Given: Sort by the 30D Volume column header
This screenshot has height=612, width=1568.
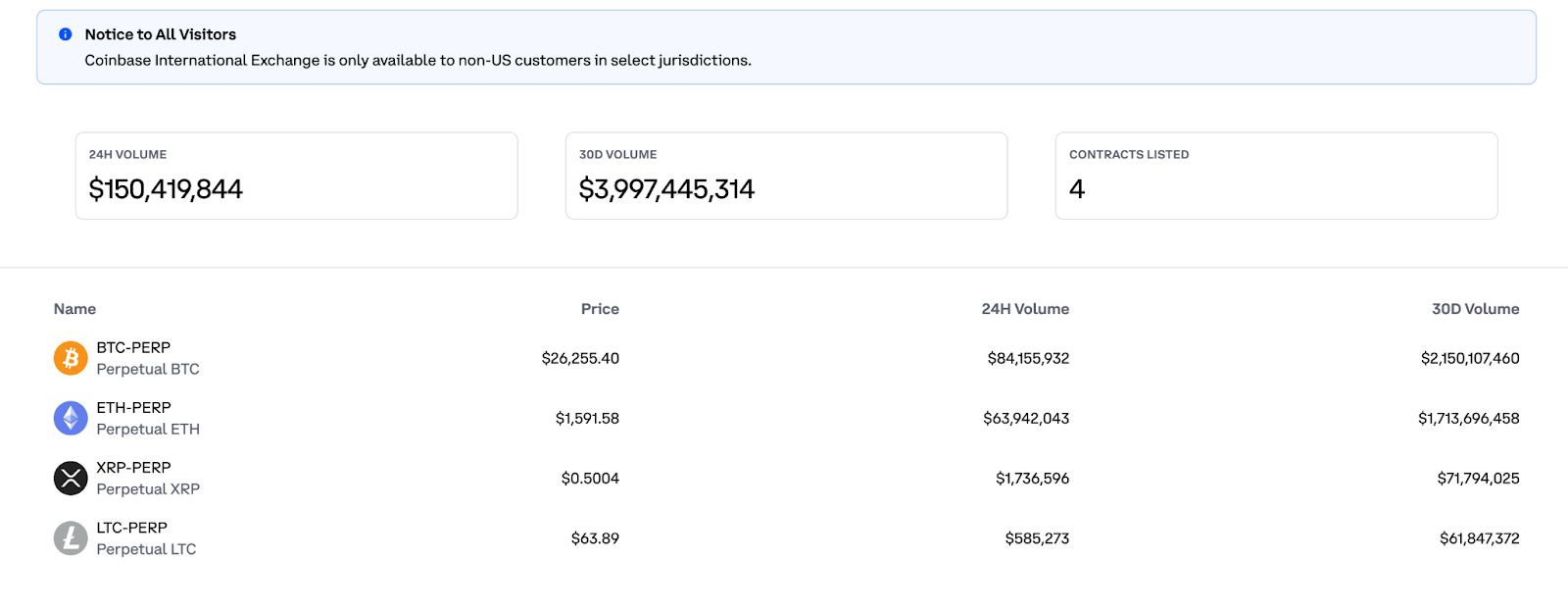Looking at the screenshot, I should pyautogui.click(x=1475, y=309).
